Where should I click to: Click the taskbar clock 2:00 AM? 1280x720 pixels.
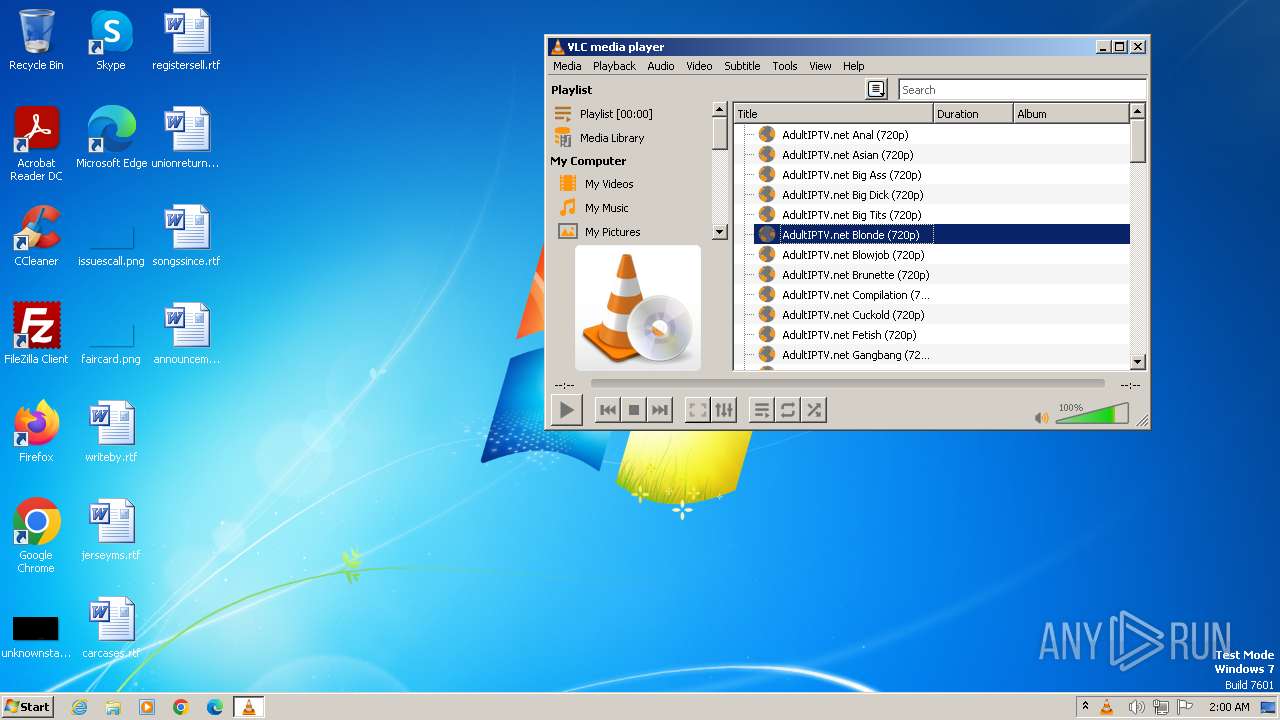click(1229, 707)
